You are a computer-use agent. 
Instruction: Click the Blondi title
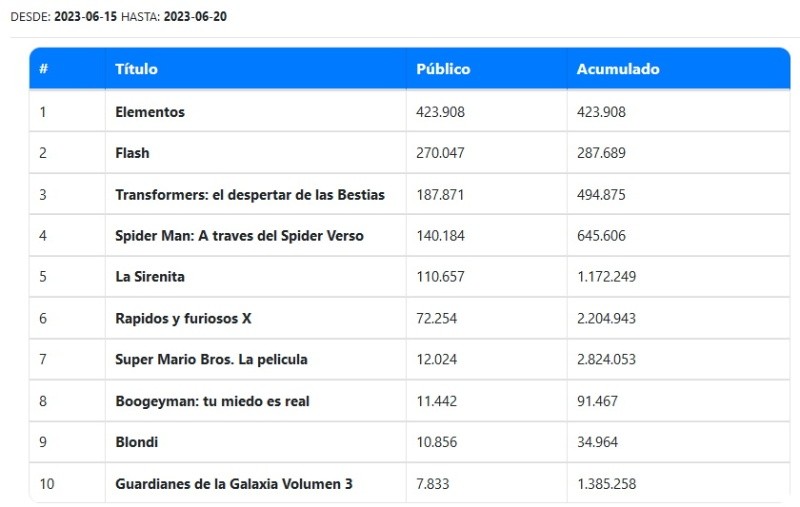point(137,442)
